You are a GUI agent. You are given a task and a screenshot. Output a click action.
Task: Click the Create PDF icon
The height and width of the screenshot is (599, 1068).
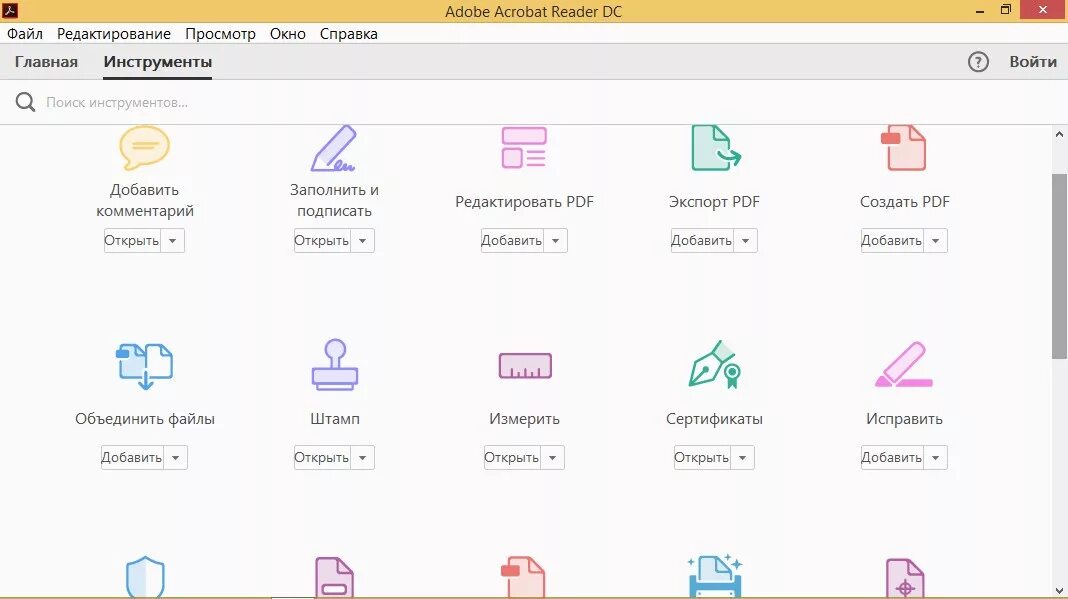pyautogui.click(x=904, y=148)
